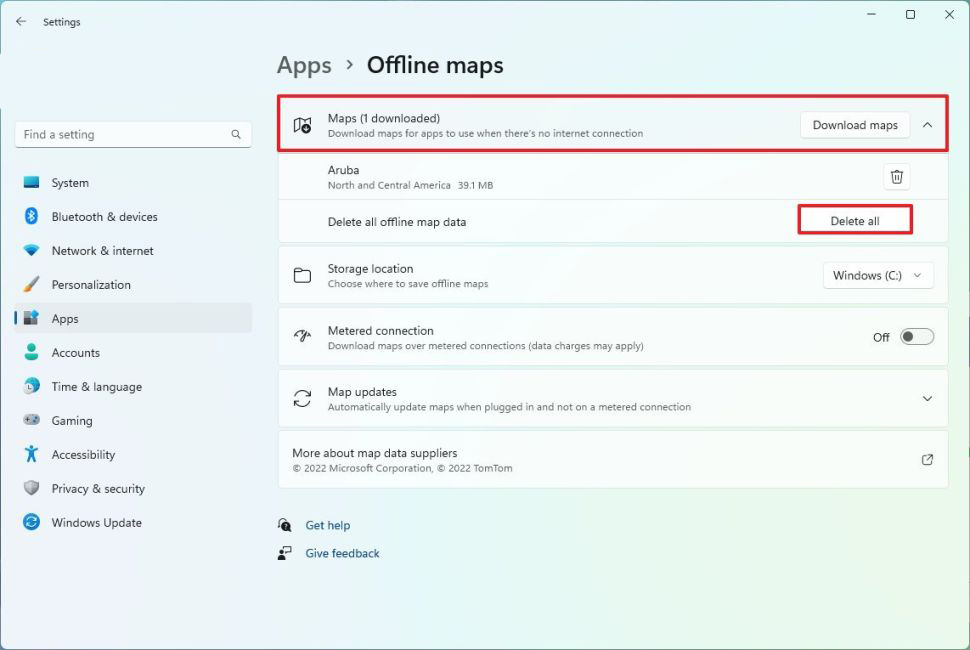Delete the Aruba map with trash icon
The height and width of the screenshot is (650, 970).
click(896, 177)
